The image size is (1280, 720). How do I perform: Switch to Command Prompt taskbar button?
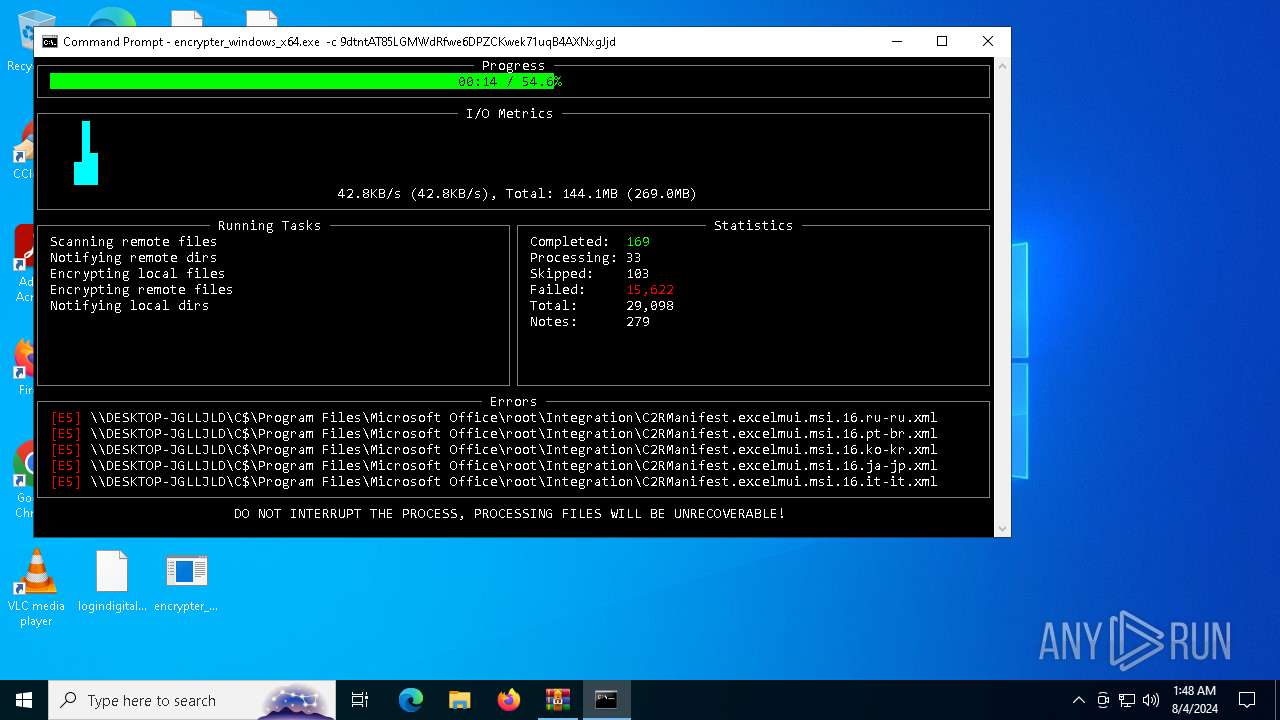tap(606, 700)
